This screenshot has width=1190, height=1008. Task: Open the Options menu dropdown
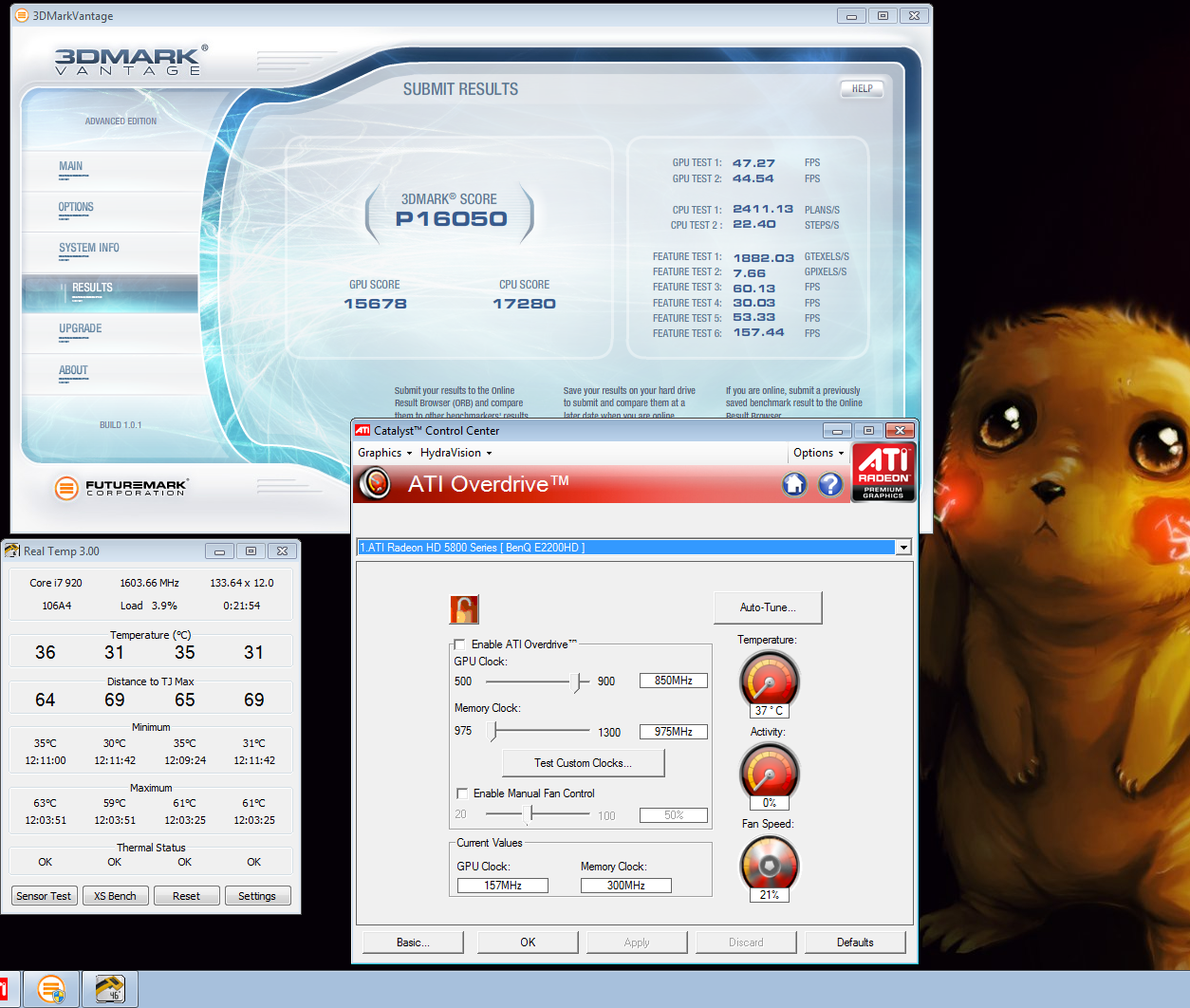click(x=818, y=453)
